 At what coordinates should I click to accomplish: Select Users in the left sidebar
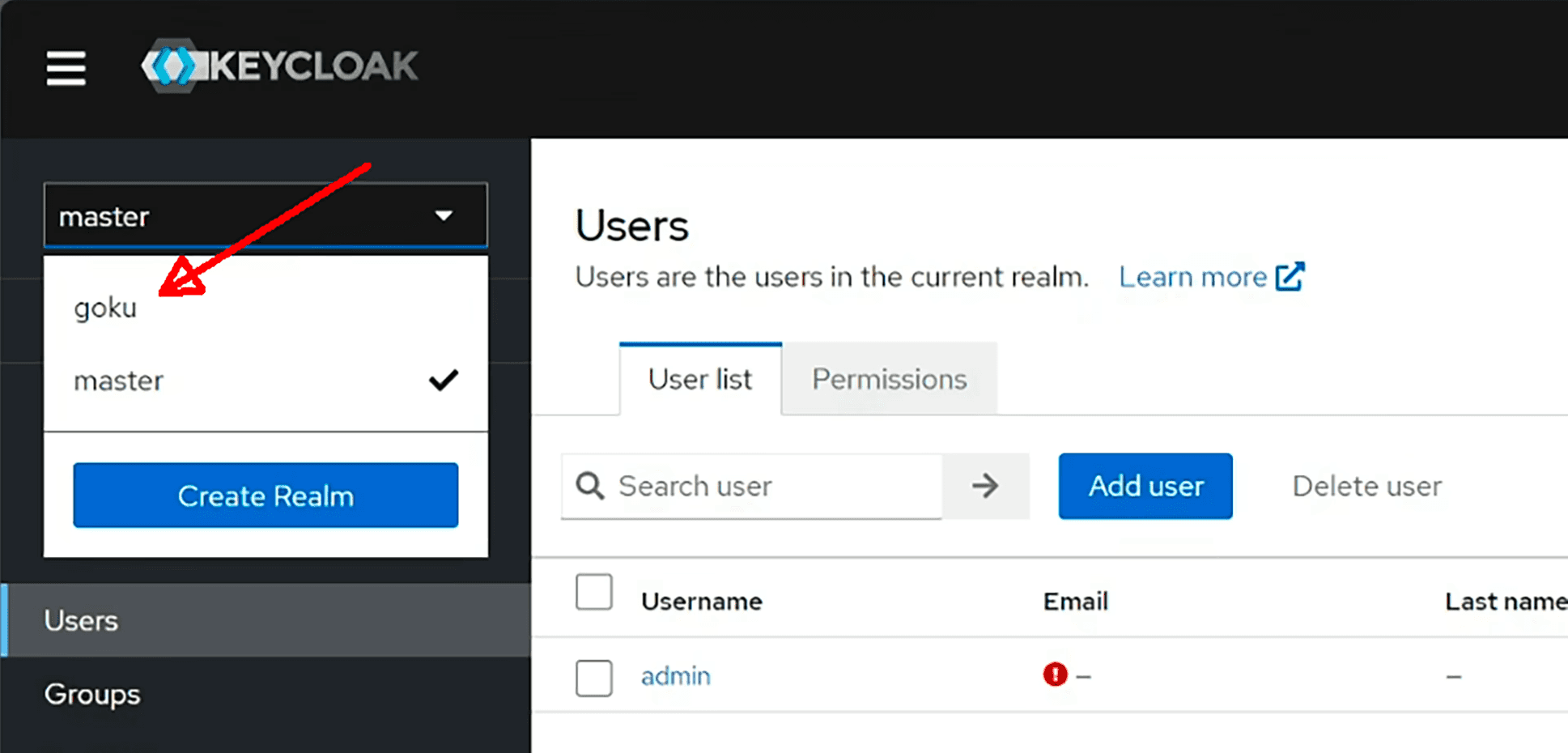tap(80, 620)
